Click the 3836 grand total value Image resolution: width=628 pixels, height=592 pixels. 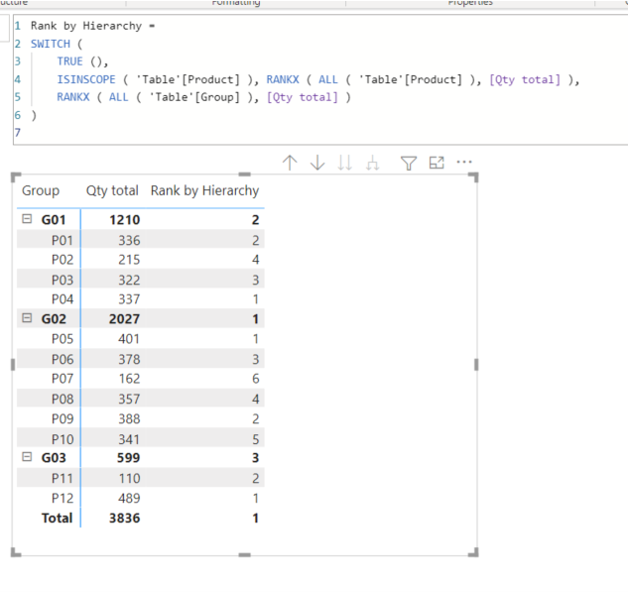coord(125,518)
